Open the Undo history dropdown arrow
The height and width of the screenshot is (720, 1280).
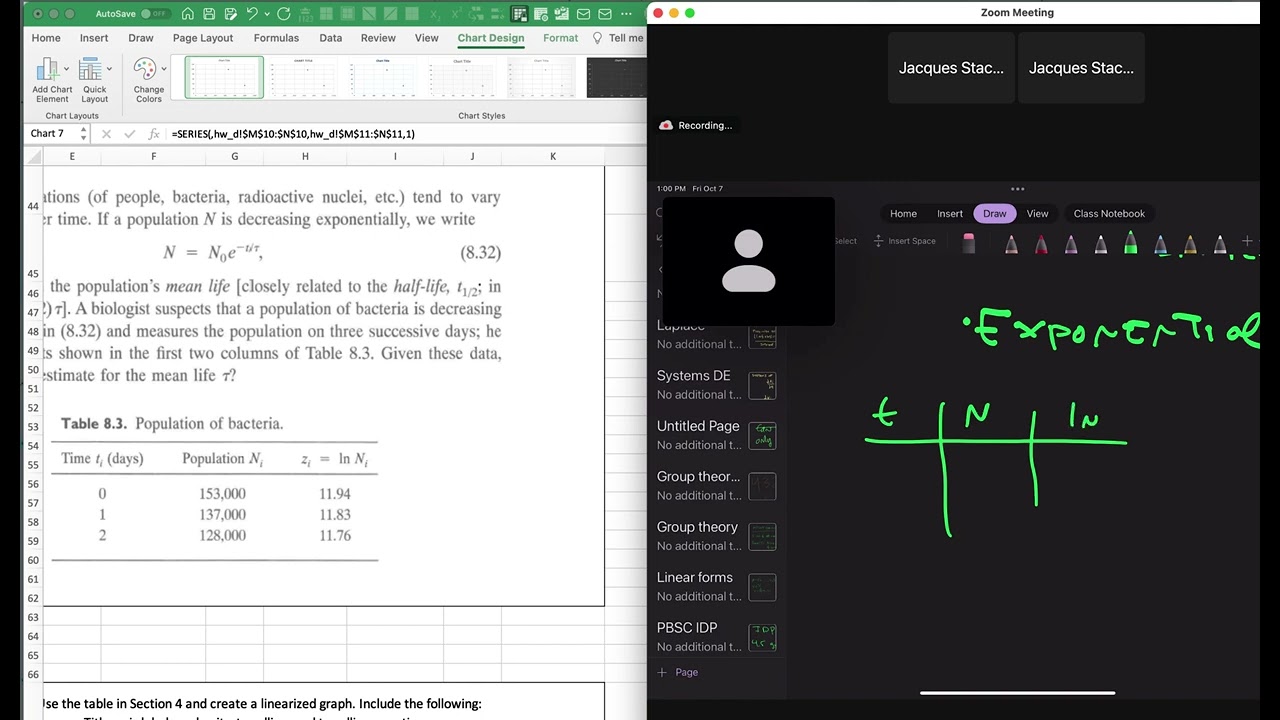[x=266, y=14]
